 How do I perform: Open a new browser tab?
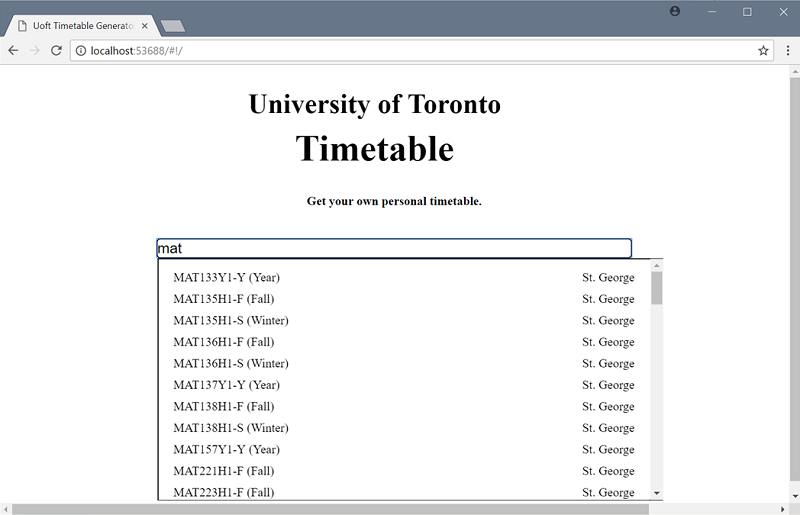[x=173, y=26]
